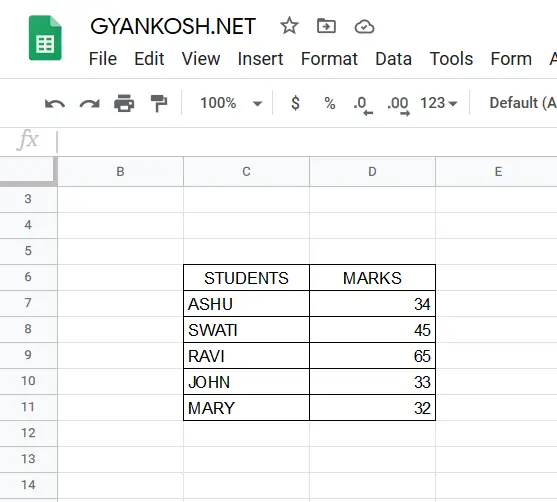Screen dimensions: 557x502
Task: Print the spreadsheet
Action: pyautogui.click(x=124, y=103)
